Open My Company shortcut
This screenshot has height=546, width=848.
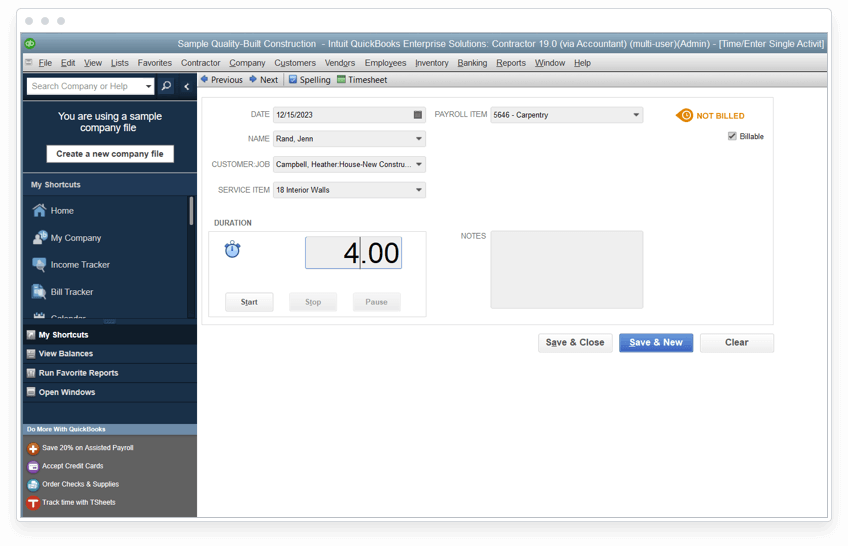click(67, 237)
